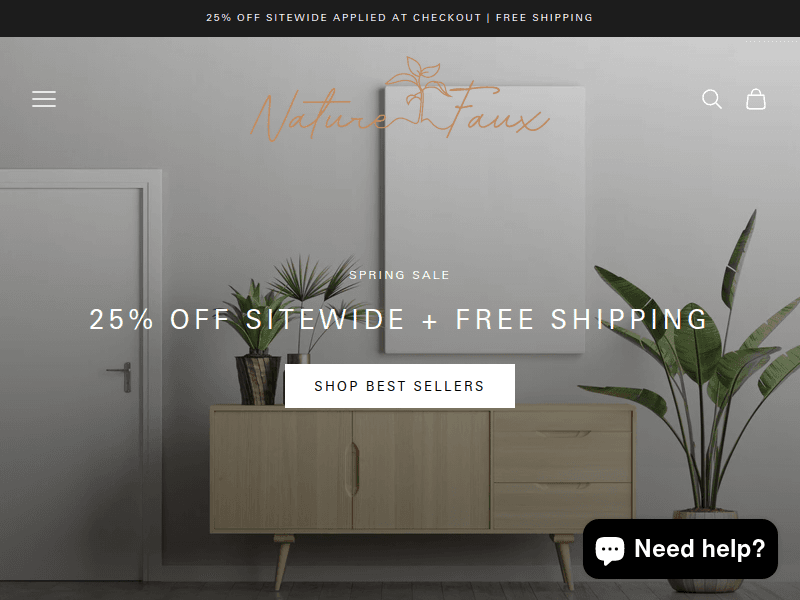800x600 pixels.
Task: Go home via Nature Faux logo
Action: click(x=400, y=99)
